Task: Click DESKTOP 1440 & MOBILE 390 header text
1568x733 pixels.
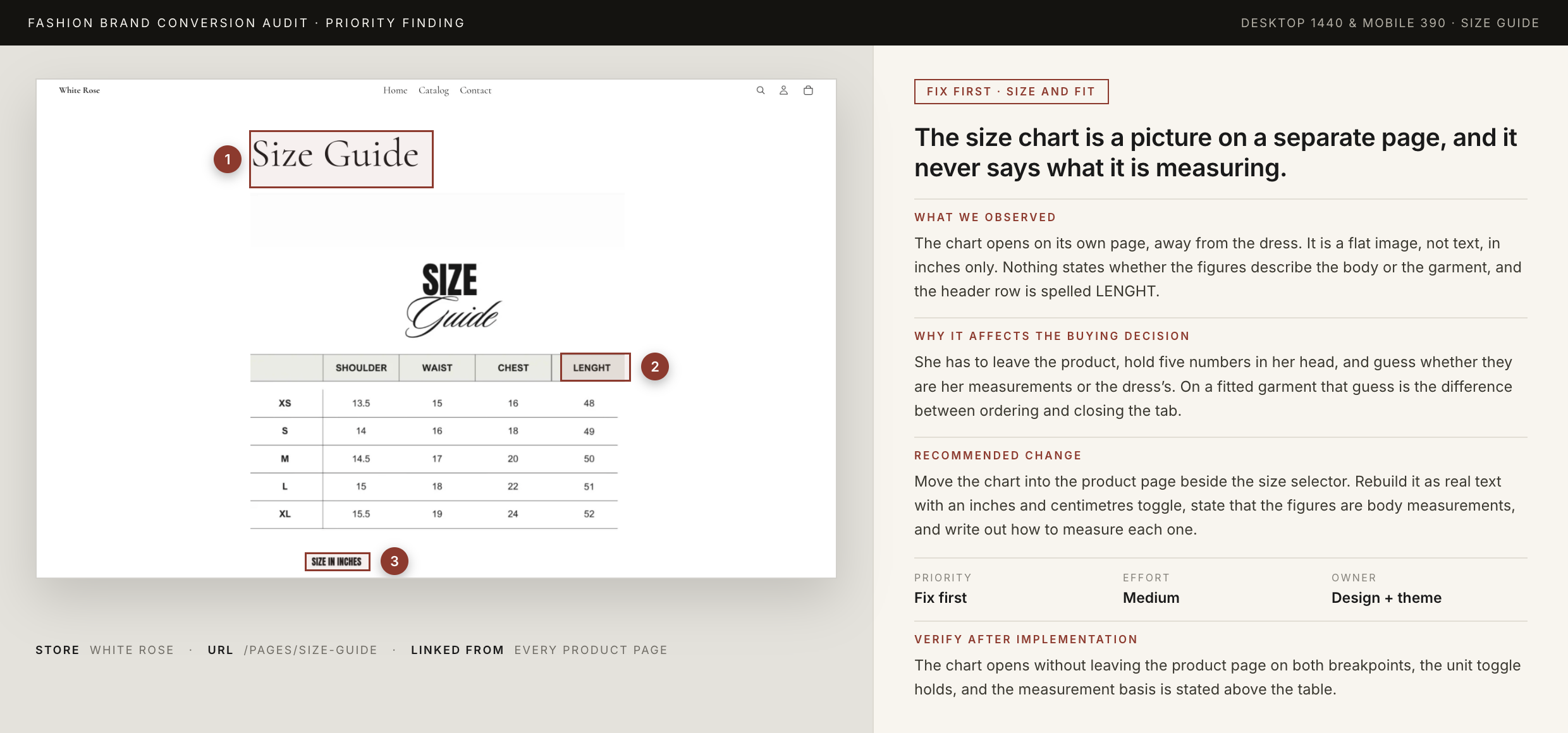Action: [x=1343, y=23]
